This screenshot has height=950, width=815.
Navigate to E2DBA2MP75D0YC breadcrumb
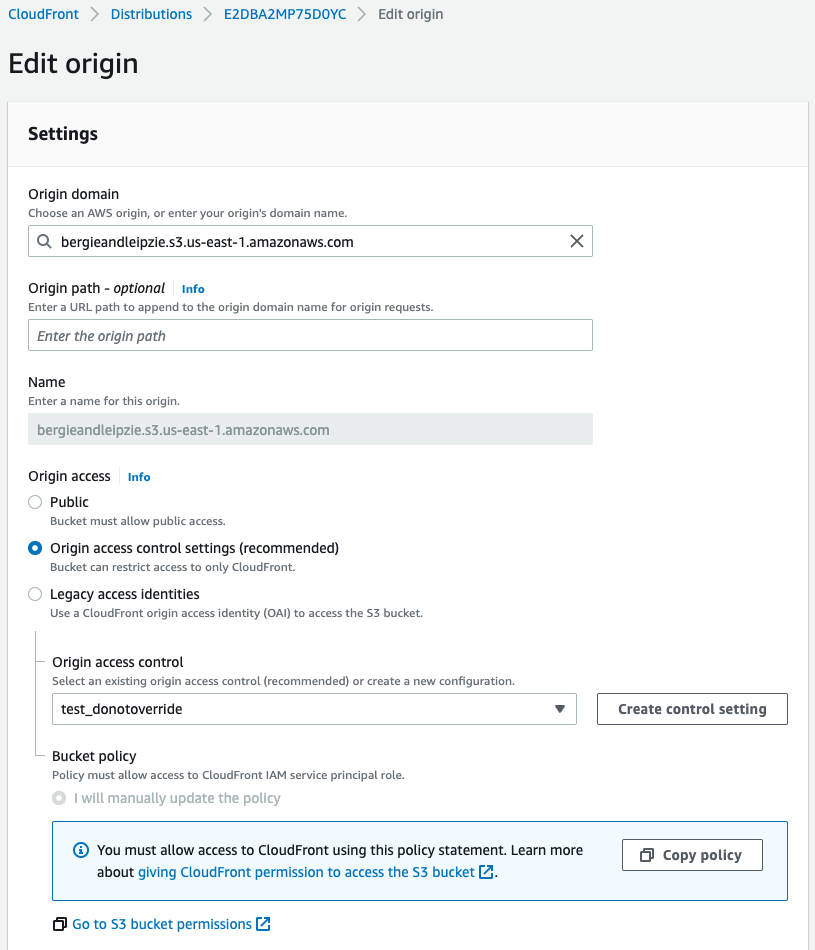point(285,15)
